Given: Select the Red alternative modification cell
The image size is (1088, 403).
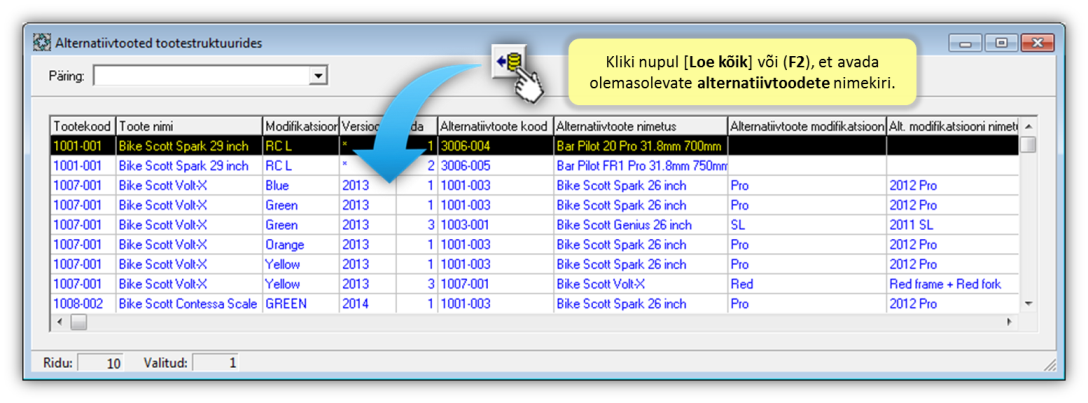Looking at the screenshot, I should [807, 284].
